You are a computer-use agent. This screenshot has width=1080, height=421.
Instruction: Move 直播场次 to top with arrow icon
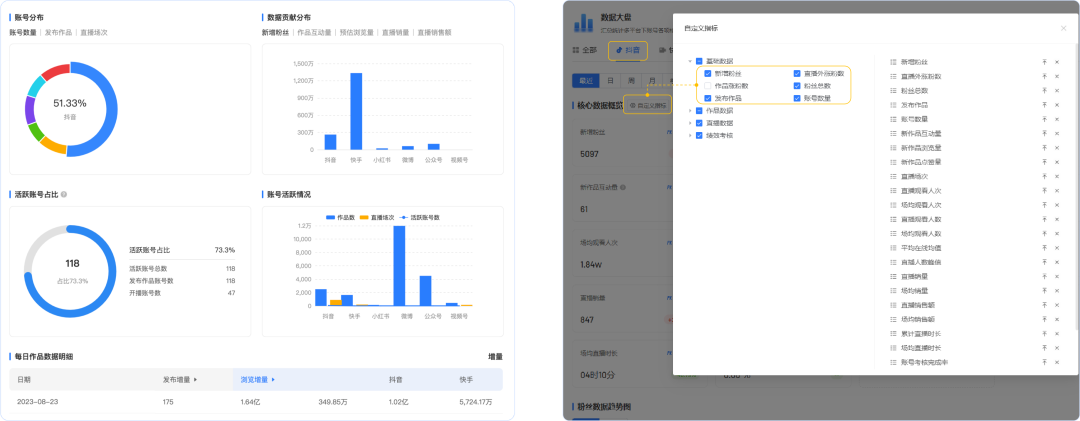pos(1044,176)
